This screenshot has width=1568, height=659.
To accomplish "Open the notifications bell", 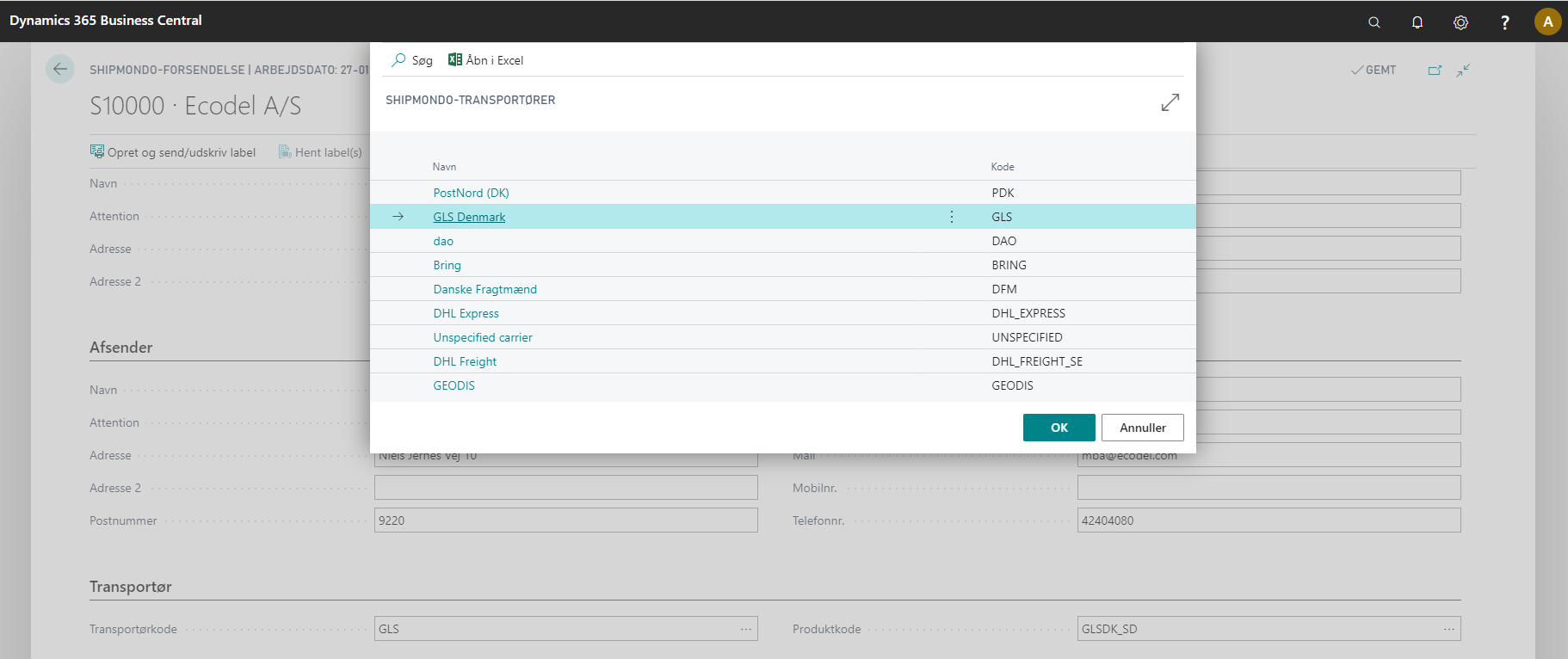I will point(1417,22).
